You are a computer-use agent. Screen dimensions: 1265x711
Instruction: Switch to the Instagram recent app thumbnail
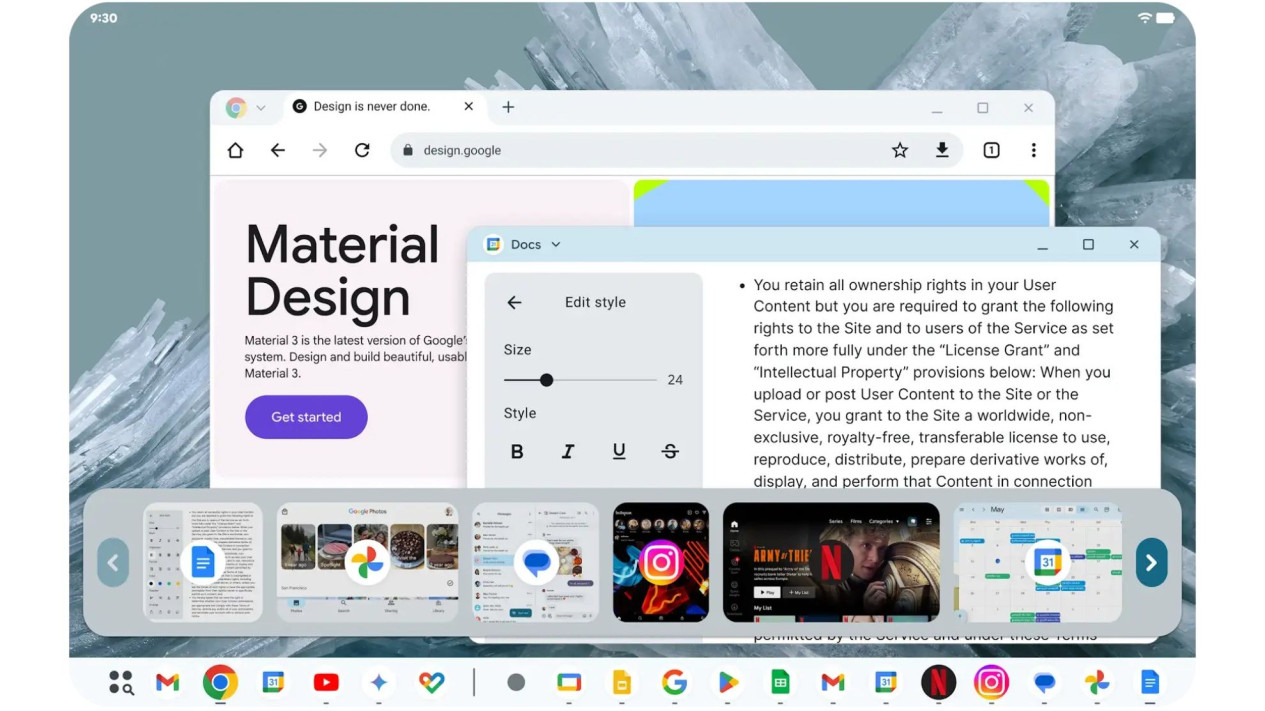661,562
